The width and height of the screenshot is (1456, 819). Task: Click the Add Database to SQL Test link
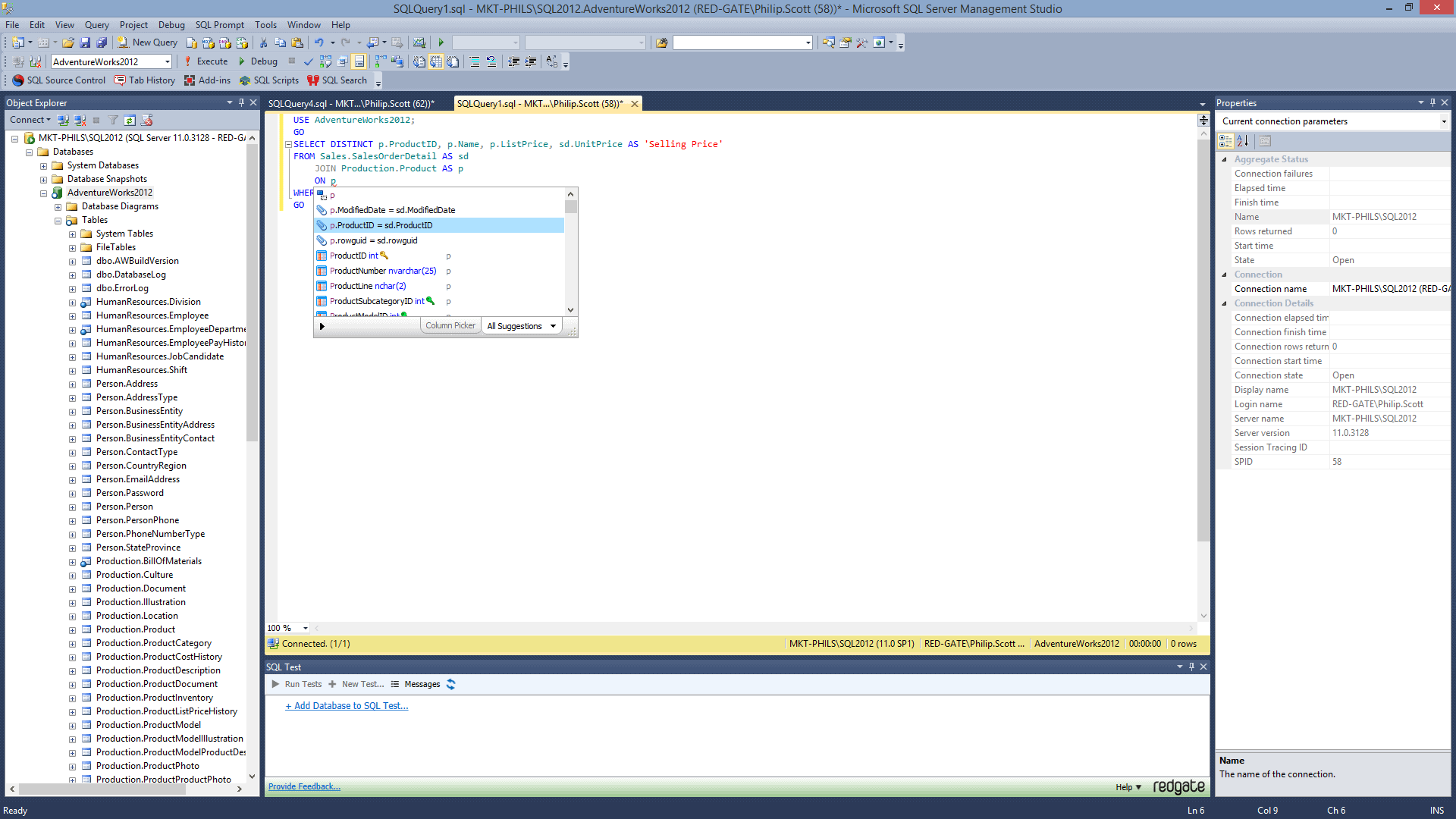tap(347, 705)
